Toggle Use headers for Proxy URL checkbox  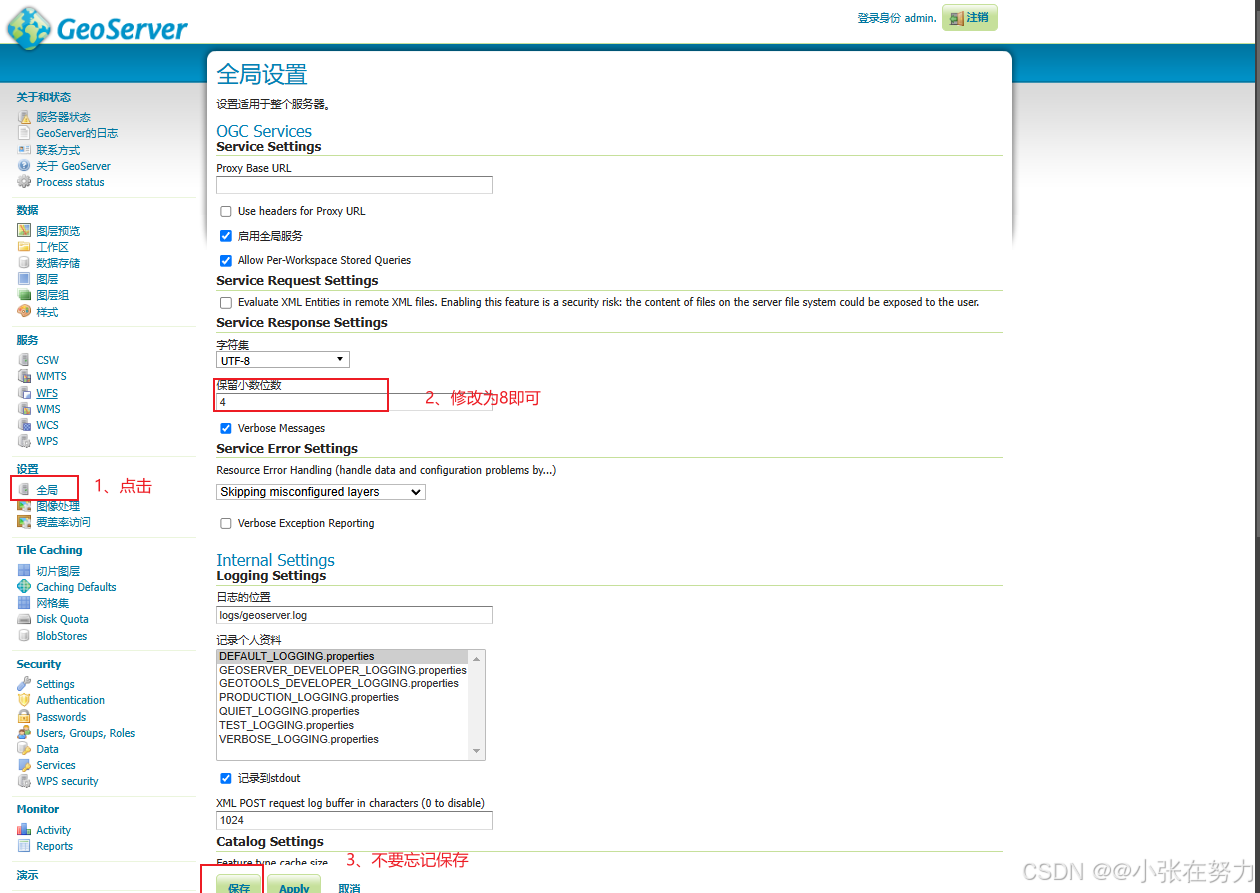[x=226, y=212]
